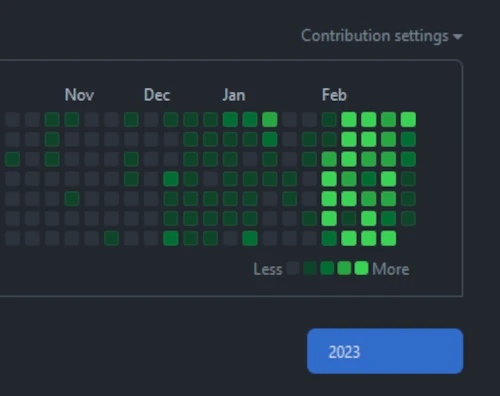Click the Feb month label

(x=334, y=95)
